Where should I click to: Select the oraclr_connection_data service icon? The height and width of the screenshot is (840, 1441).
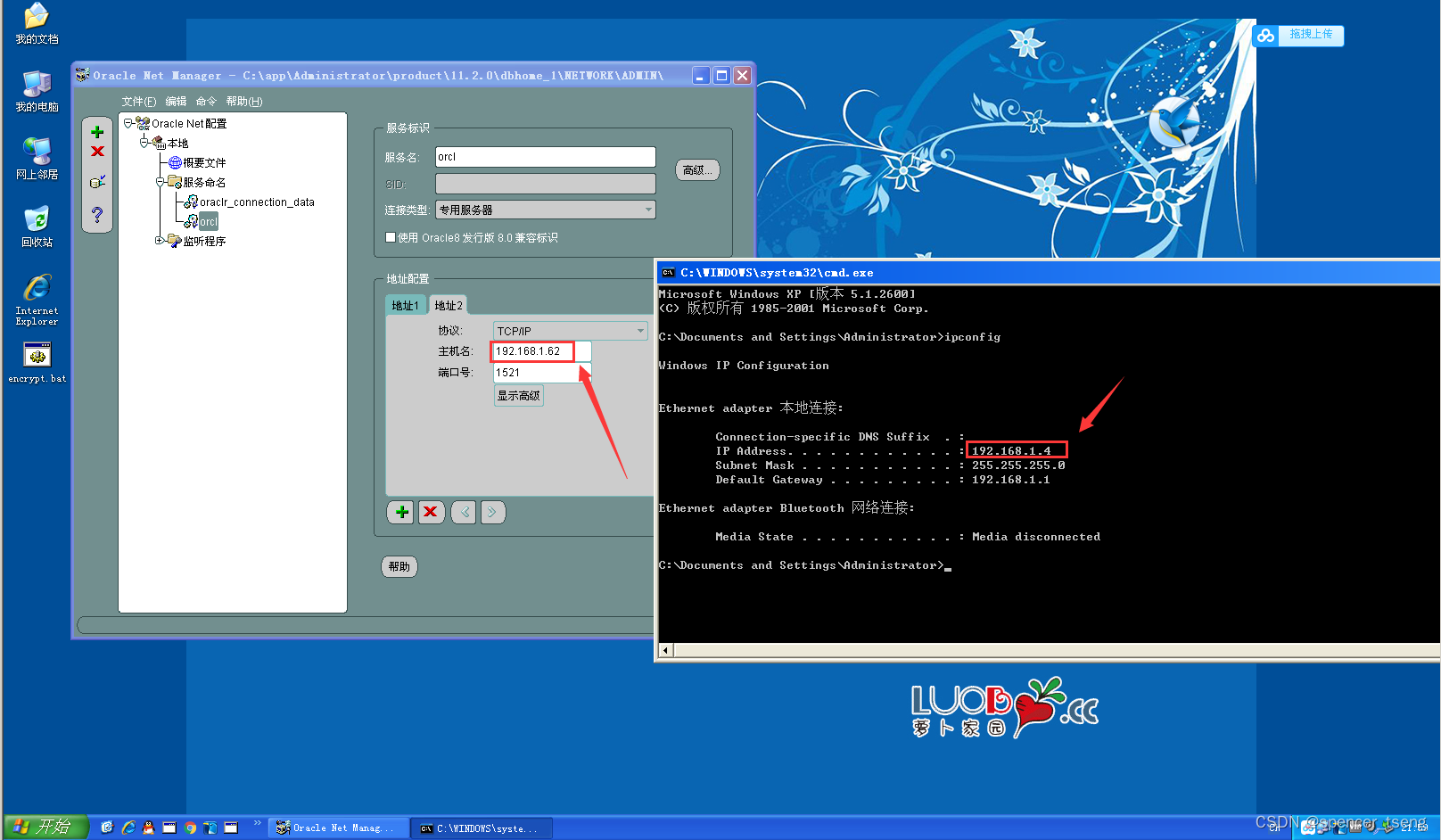191,202
